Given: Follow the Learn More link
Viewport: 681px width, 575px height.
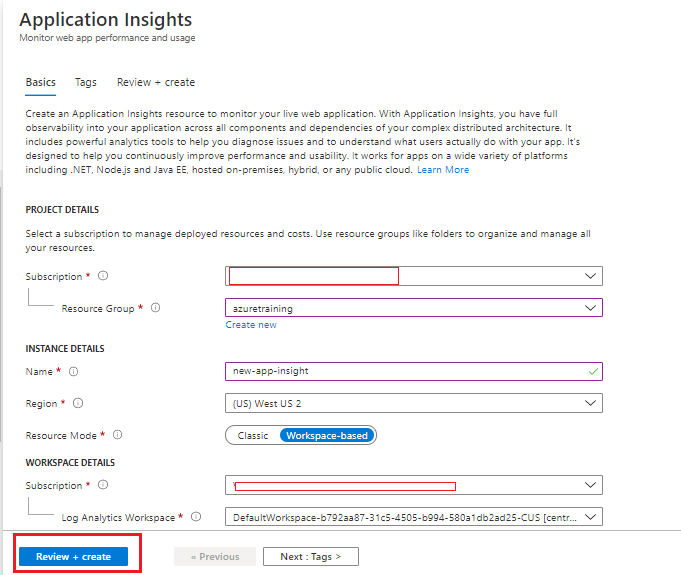Looking at the screenshot, I should pyautogui.click(x=443, y=170).
